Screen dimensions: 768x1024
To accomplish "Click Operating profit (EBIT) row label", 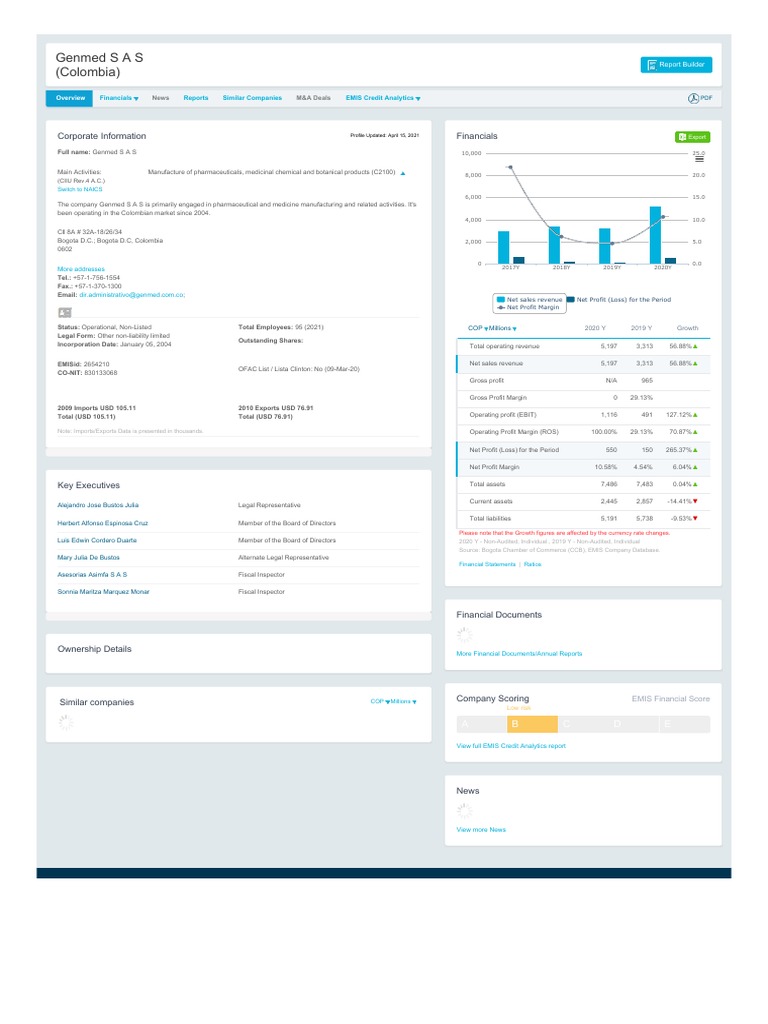I will (503, 415).
